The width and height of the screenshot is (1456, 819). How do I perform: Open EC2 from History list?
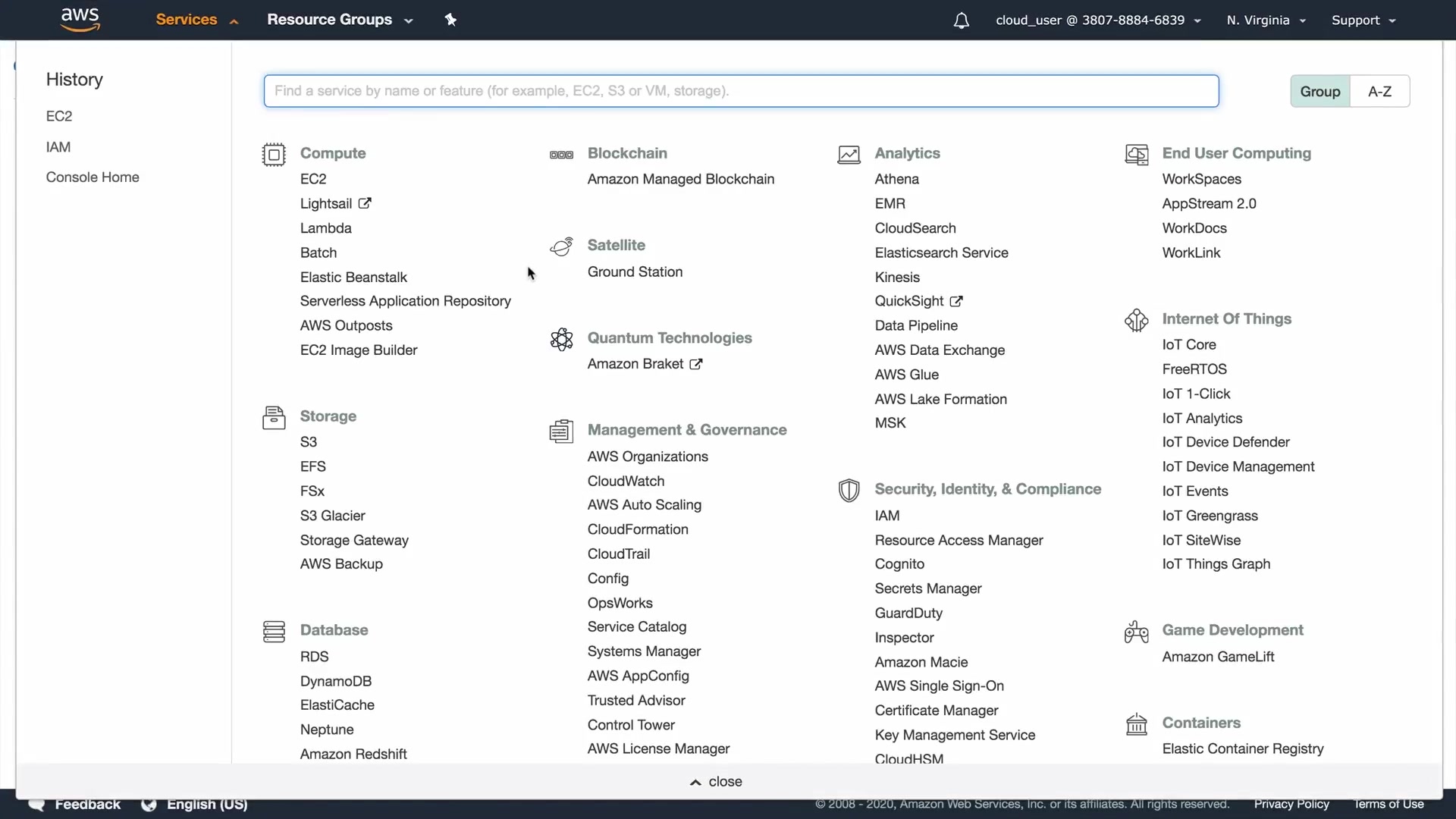tap(59, 116)
